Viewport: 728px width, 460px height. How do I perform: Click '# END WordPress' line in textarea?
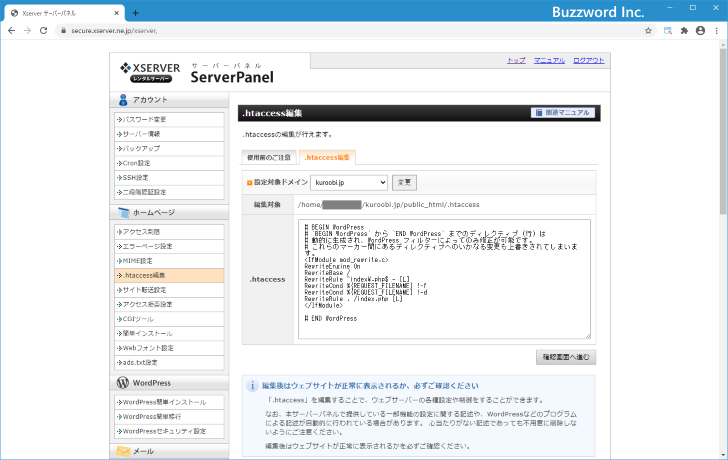(x=331, y=318)
